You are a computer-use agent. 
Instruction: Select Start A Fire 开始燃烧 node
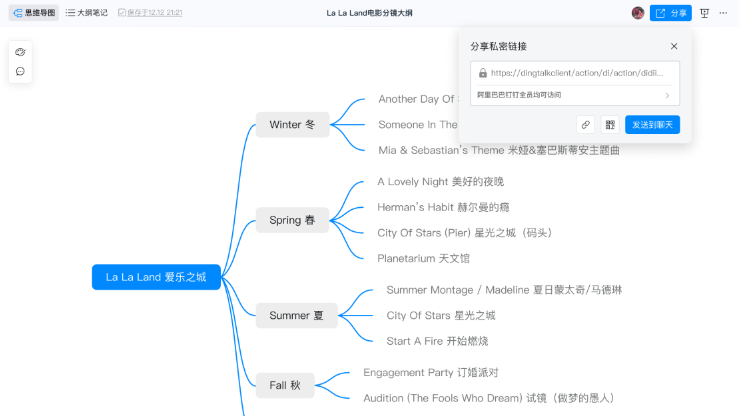(x=437, y=341)
